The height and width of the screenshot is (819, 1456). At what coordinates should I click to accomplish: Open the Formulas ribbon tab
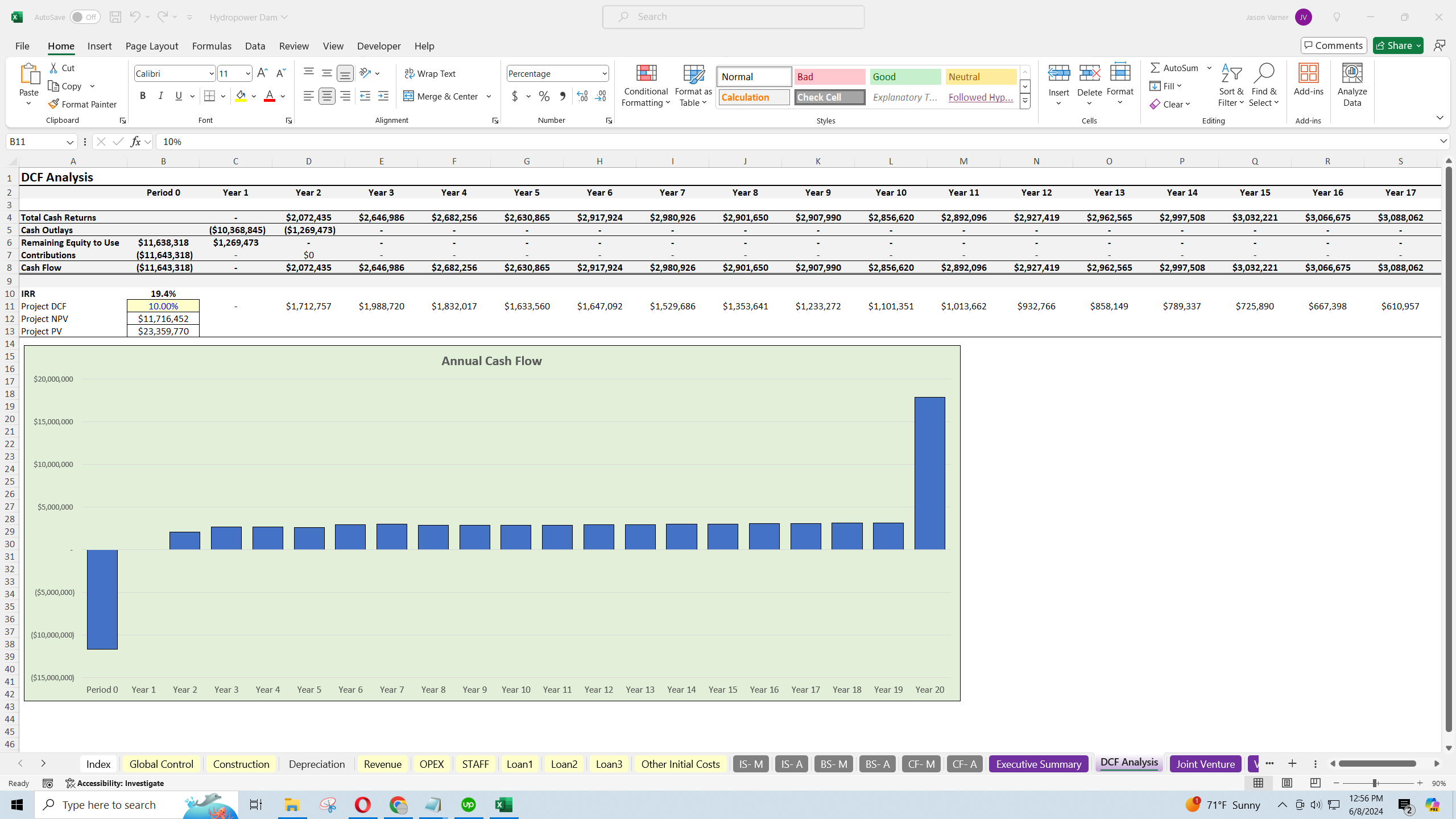click(x=212, y=46)
